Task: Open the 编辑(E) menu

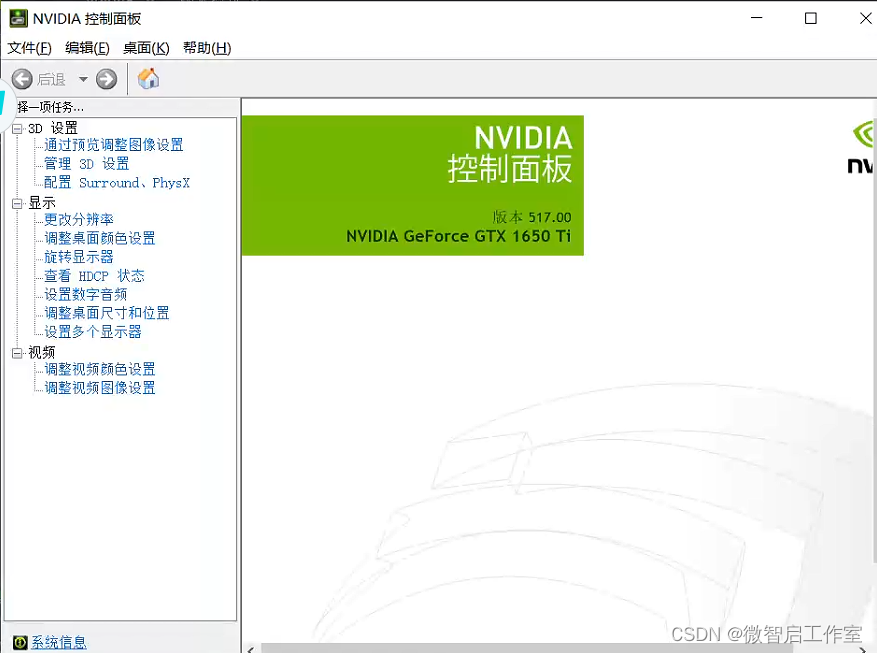Action: (x=87, y=48)
